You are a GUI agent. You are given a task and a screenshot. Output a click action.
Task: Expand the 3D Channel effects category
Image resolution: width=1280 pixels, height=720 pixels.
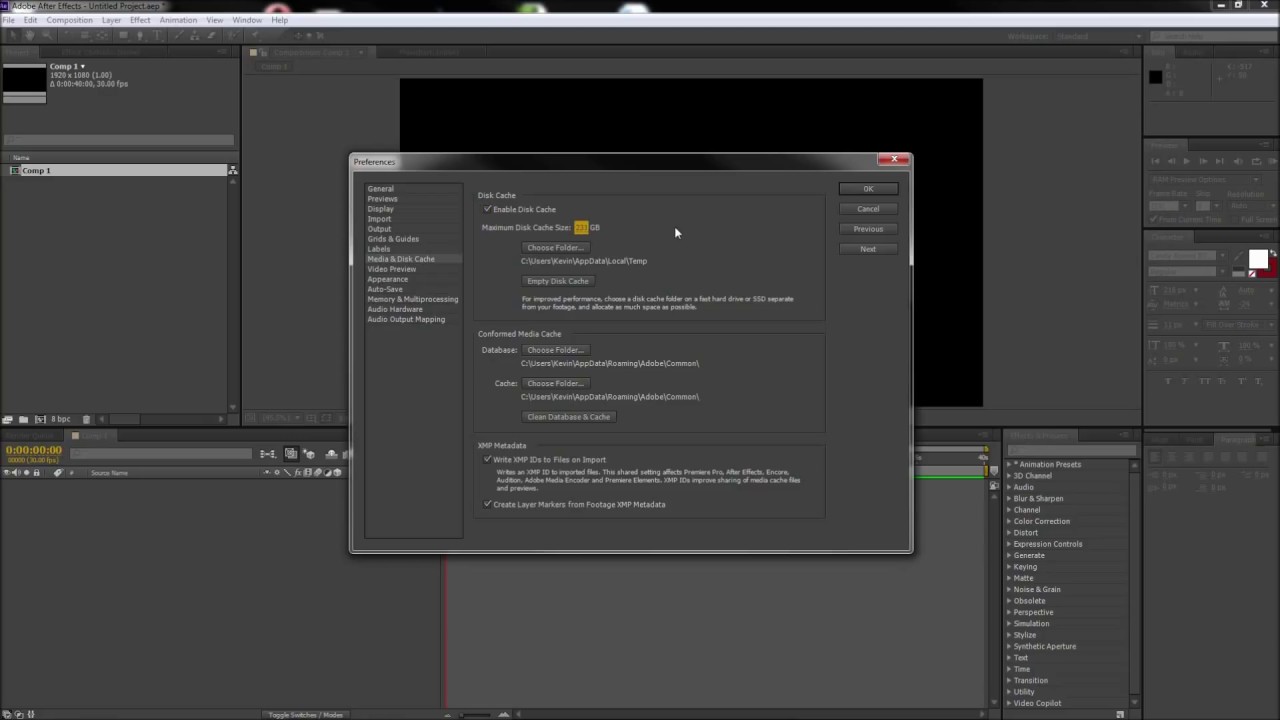[1009, 476]
